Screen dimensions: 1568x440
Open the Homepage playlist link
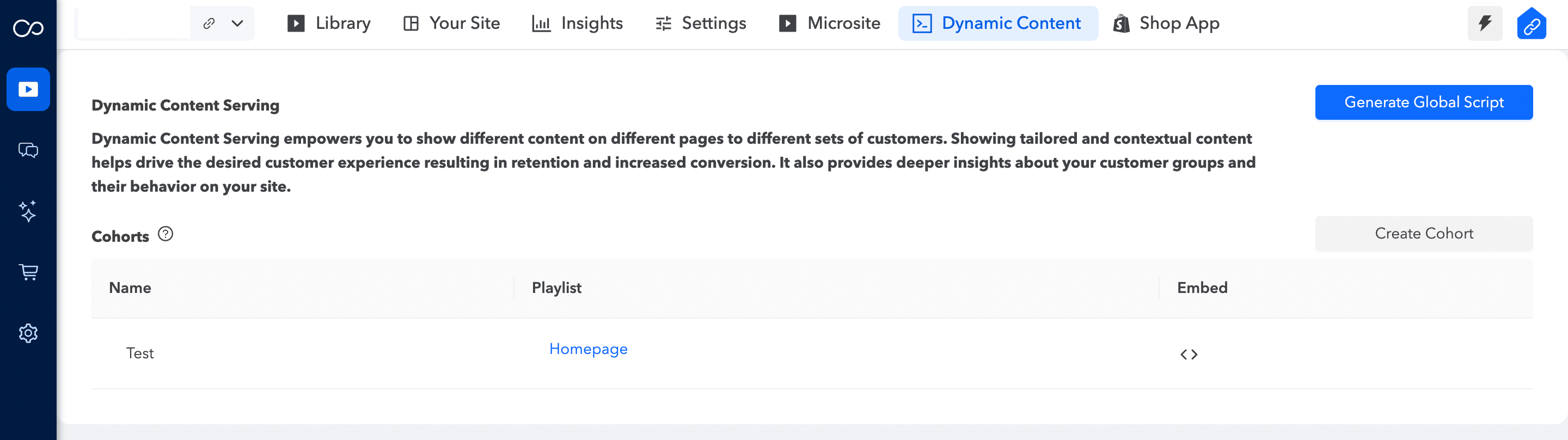coord(588,349)
